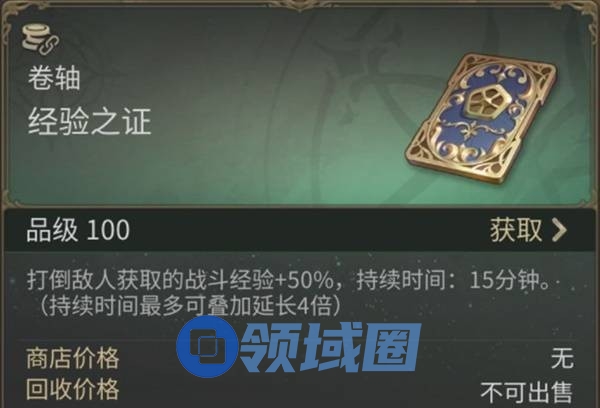600x408 pixels.
Task: Select the 卷轴 category label
Action: click(54, 78)
